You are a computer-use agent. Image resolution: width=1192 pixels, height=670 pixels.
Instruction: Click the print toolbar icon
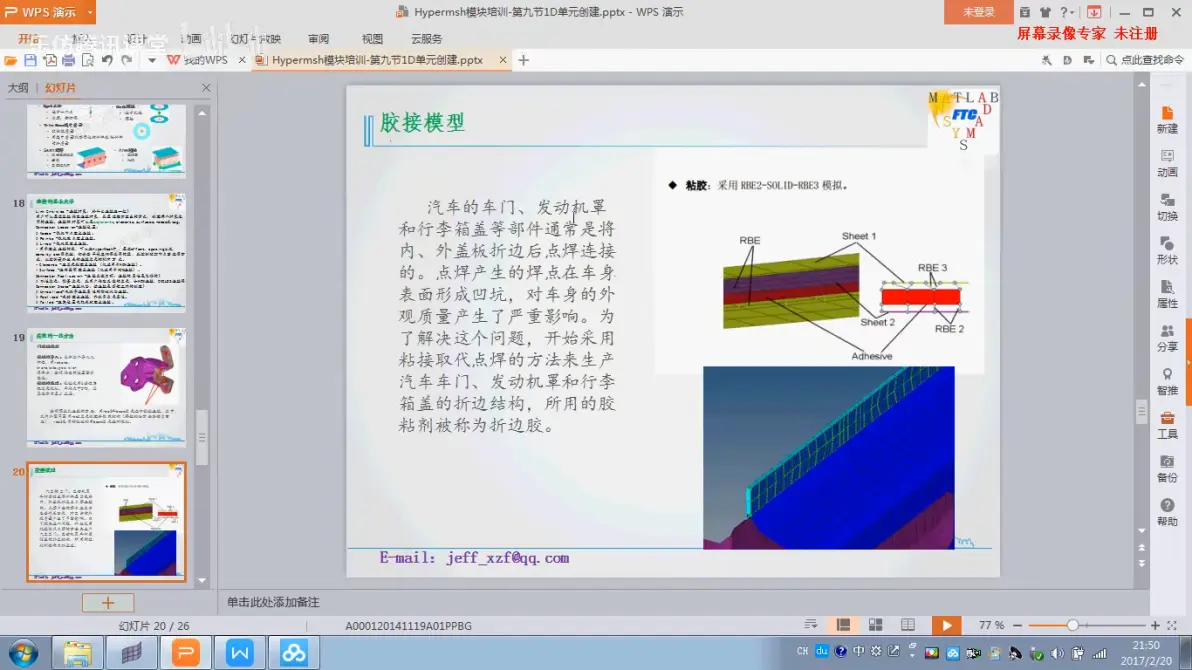point(68,60)
